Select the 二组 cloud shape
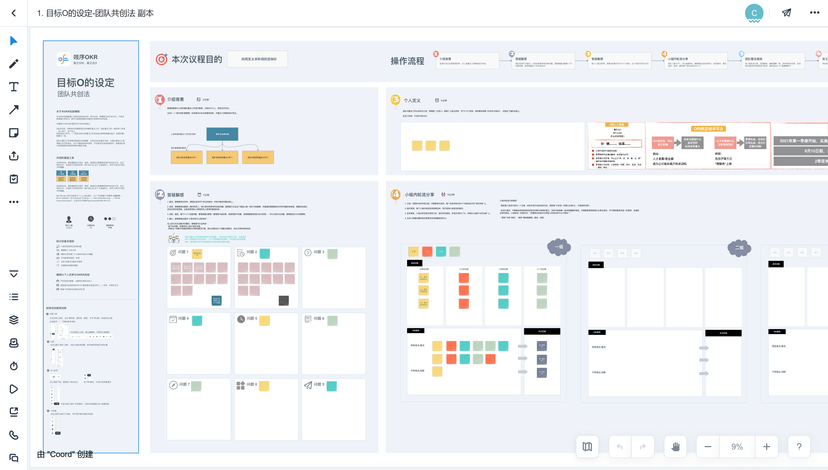Viewport: 828px width, 470px height. pos(739,248)
